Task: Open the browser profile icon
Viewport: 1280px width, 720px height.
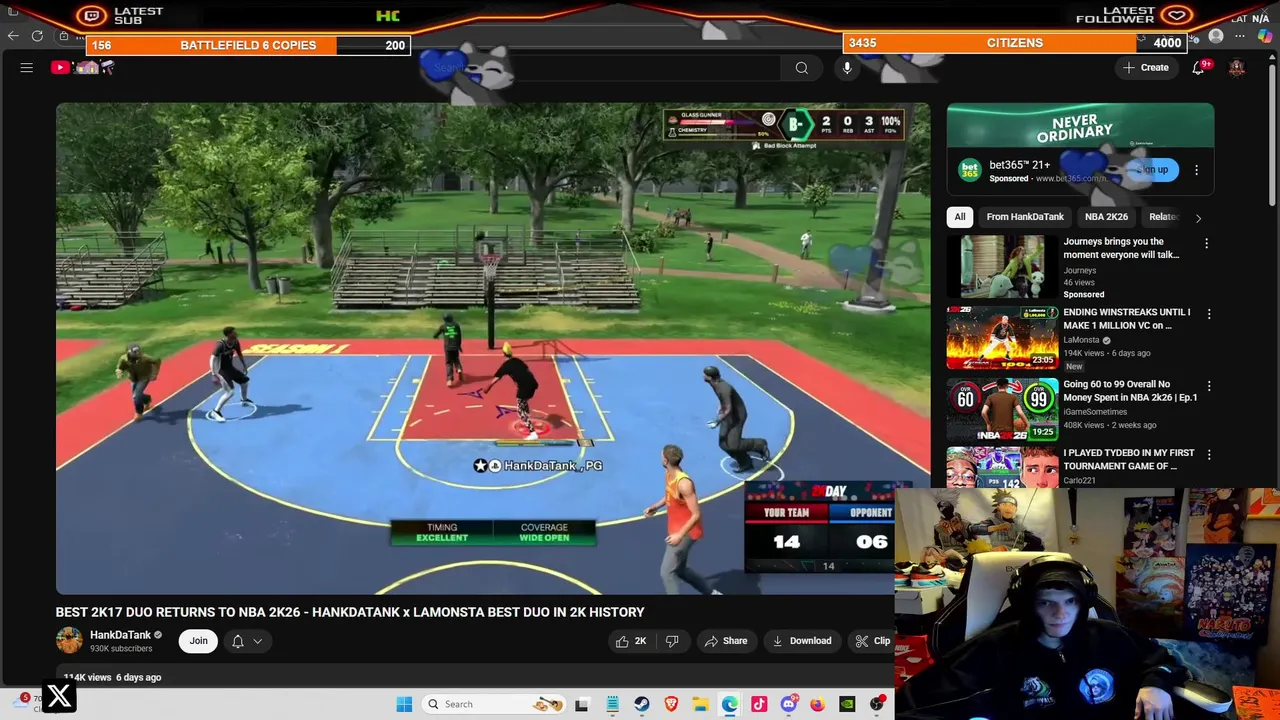Action: (x=1216, y=36)
